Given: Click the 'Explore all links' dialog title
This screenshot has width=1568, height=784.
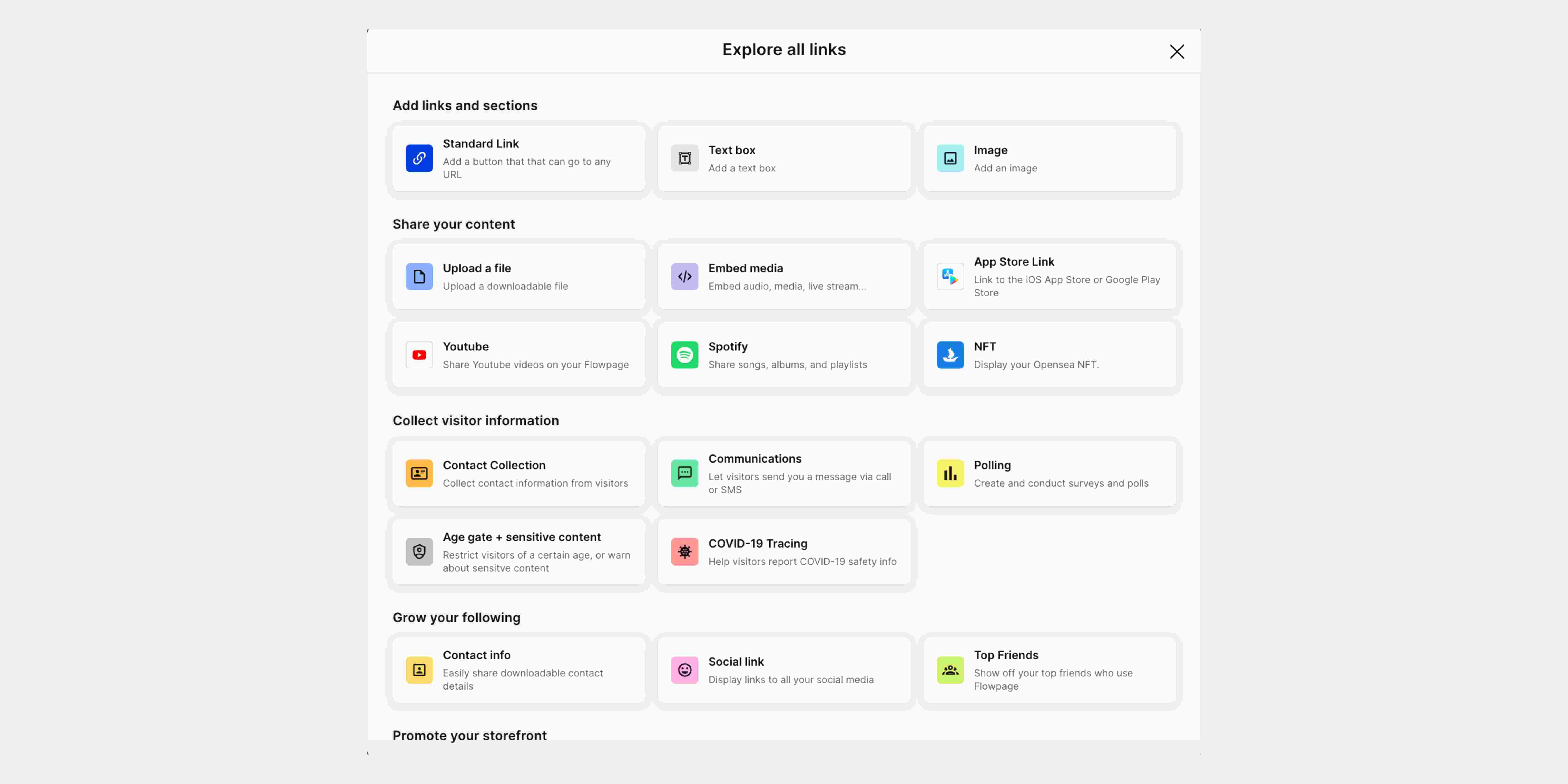Looking at the screenshot, I should pyautogui.click(x=784, y=50).
